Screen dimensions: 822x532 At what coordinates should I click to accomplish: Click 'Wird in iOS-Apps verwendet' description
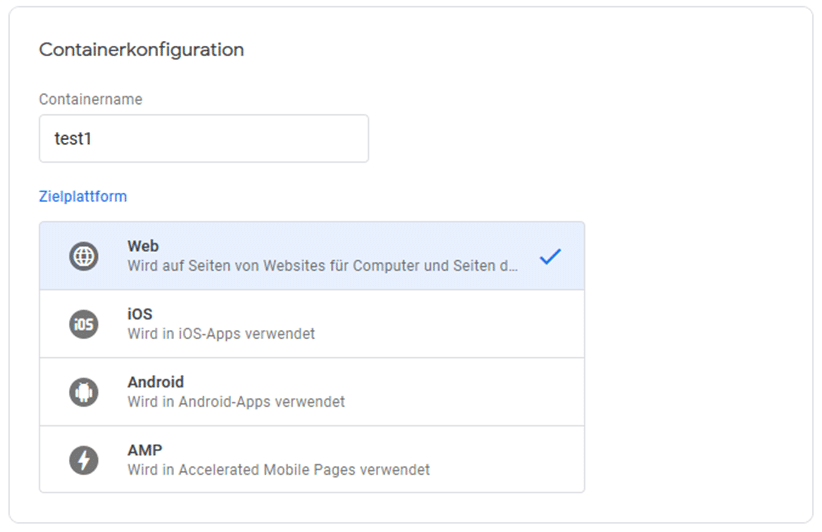click(221, 334)
